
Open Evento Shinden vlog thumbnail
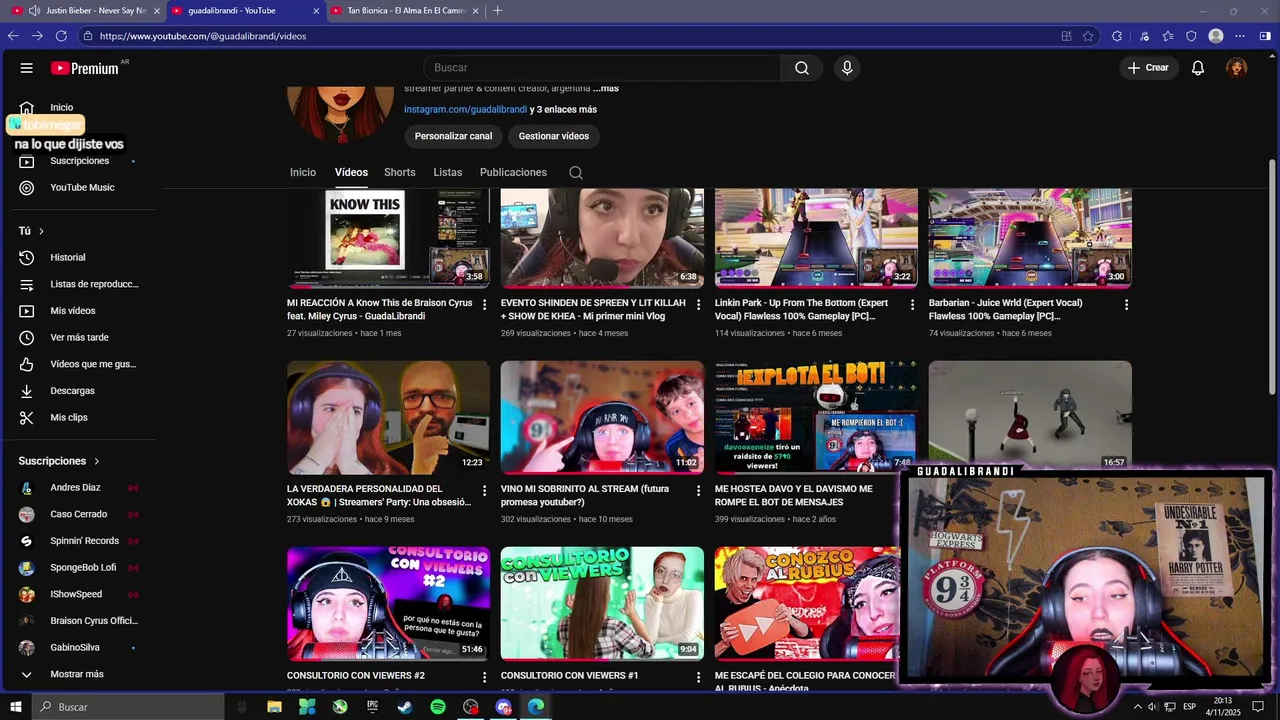pos(602,238)
